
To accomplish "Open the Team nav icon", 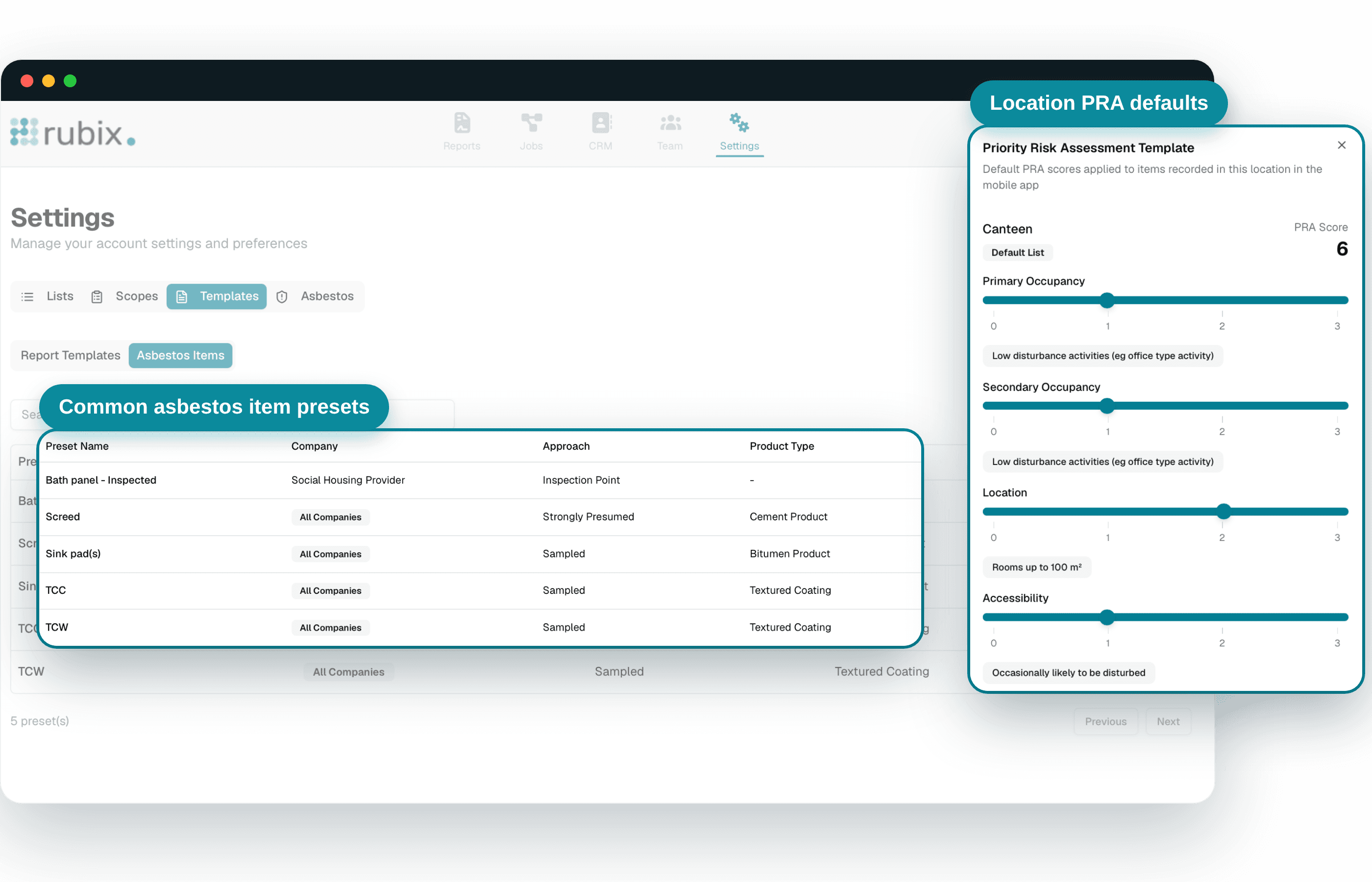I will pos(670,122).
